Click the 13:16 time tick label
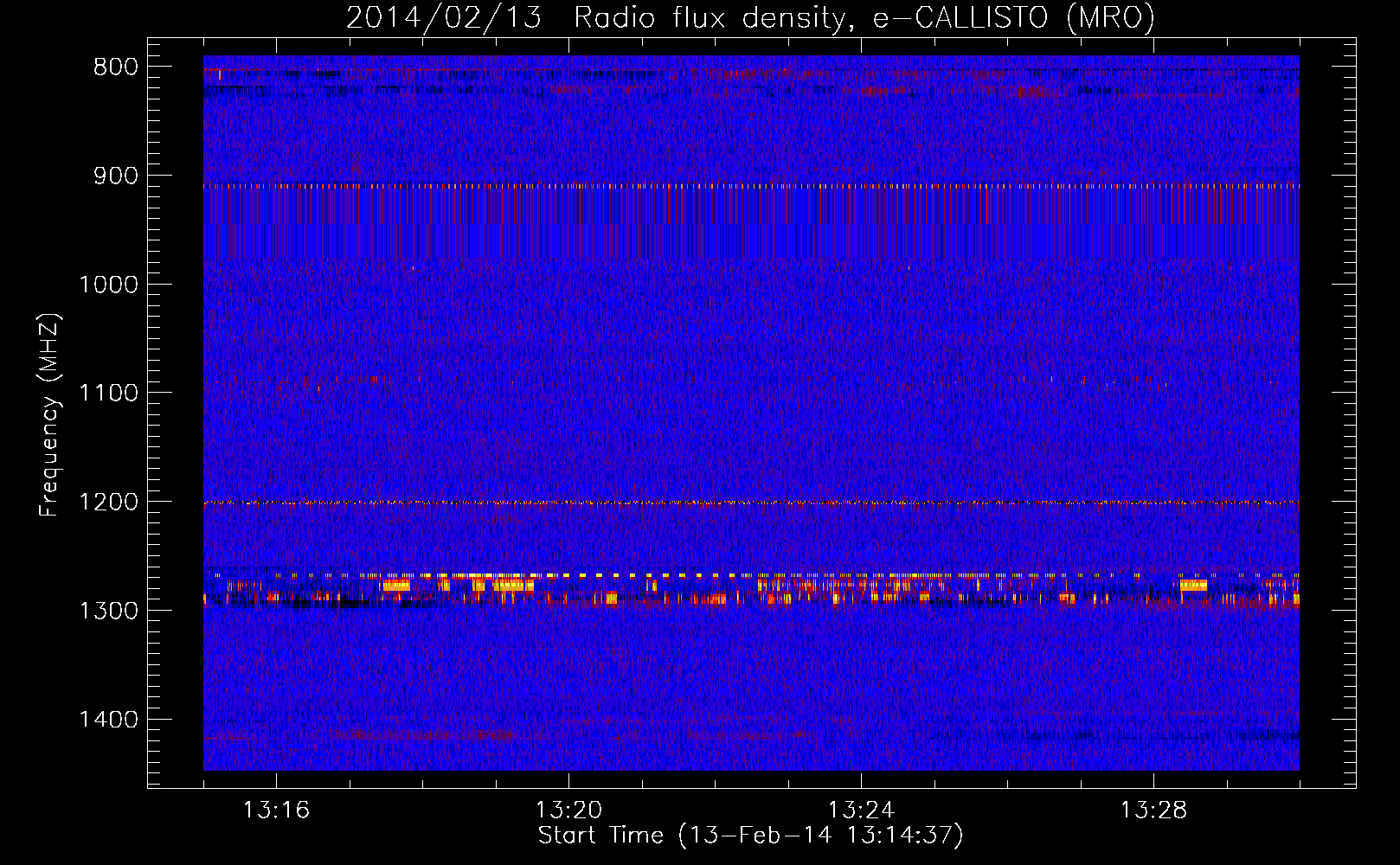The image size is (1400, 865). click(276, 811)
